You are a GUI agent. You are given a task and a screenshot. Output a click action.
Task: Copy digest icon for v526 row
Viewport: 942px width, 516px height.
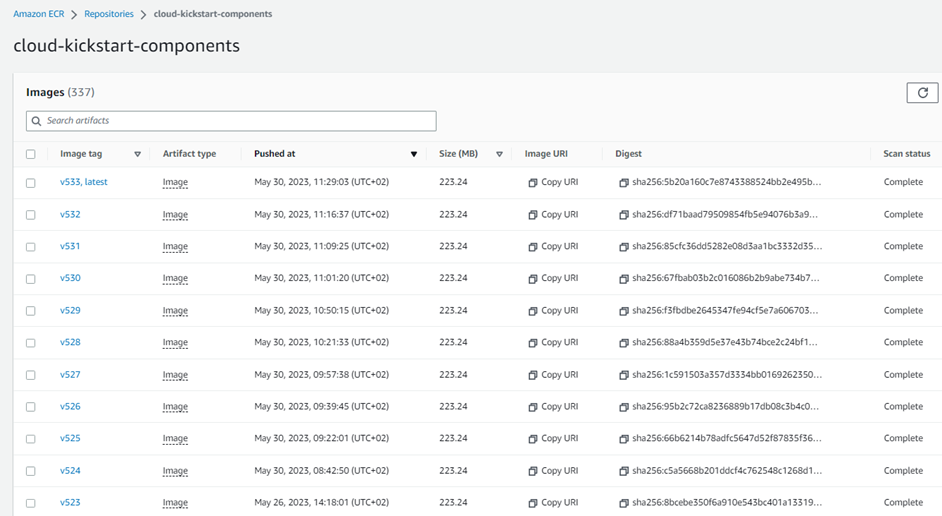tap(624, 407)
